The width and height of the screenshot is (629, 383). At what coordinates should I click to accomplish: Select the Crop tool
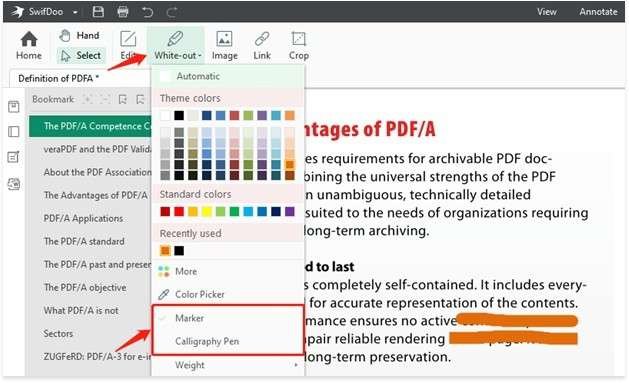(298, 46)
